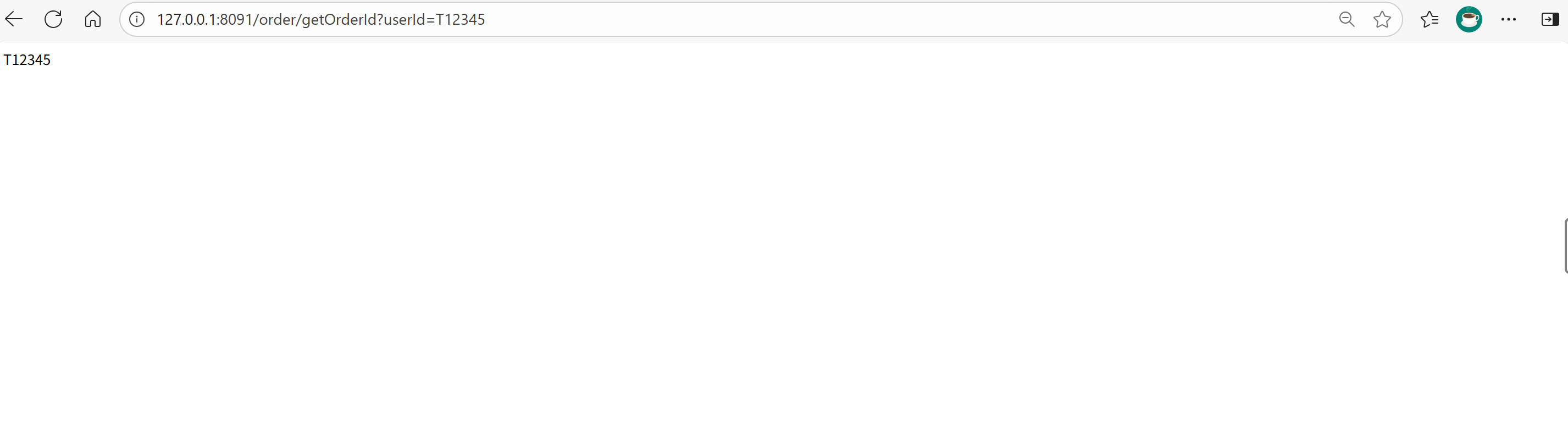Click the userId=T12345 query parameter in URL

point(434,19)
